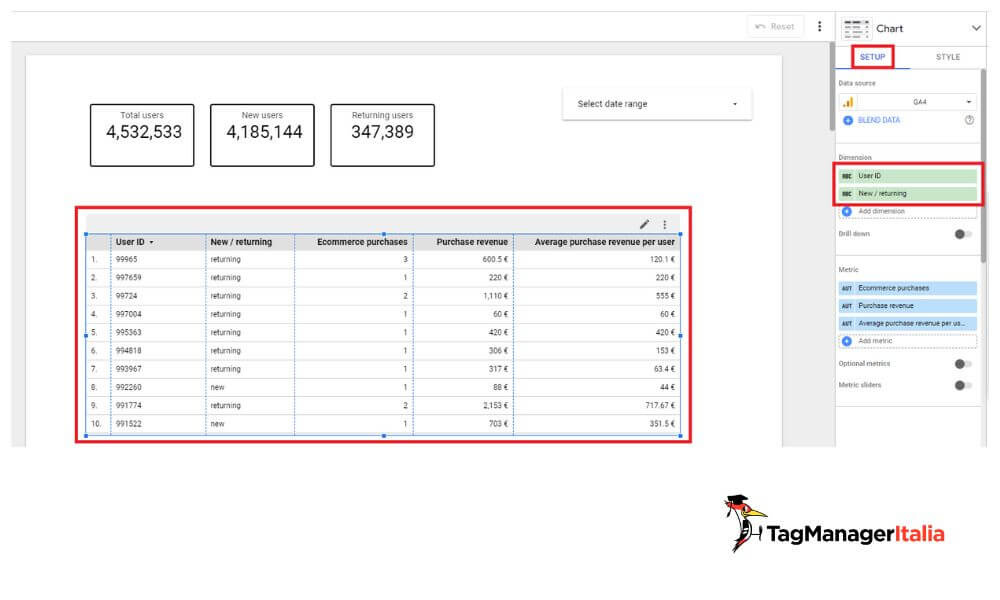Select the Total users scorecard
The height and width of the screenshot is (600, 1000).
[142, 135]
